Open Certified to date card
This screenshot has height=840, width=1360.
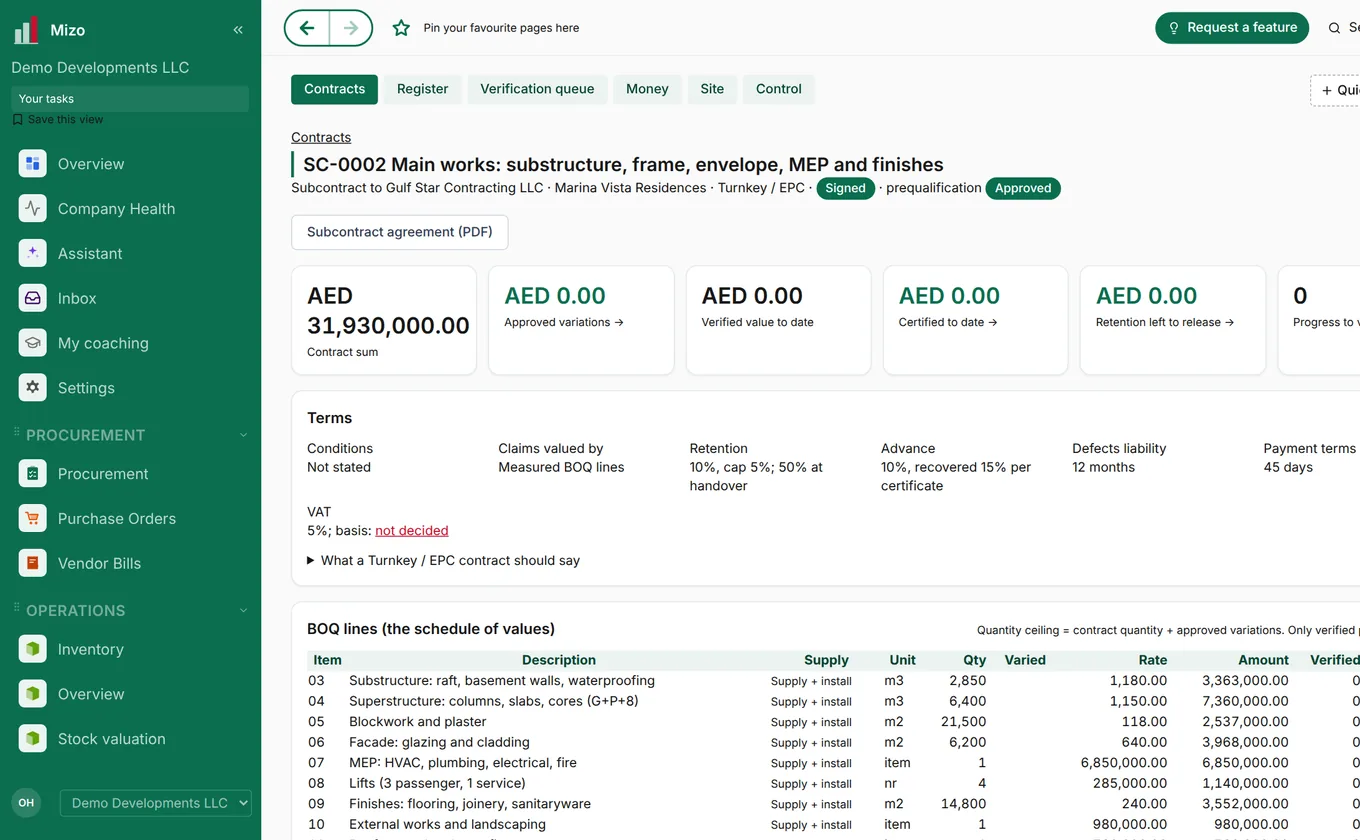click(x=976, y=320)
